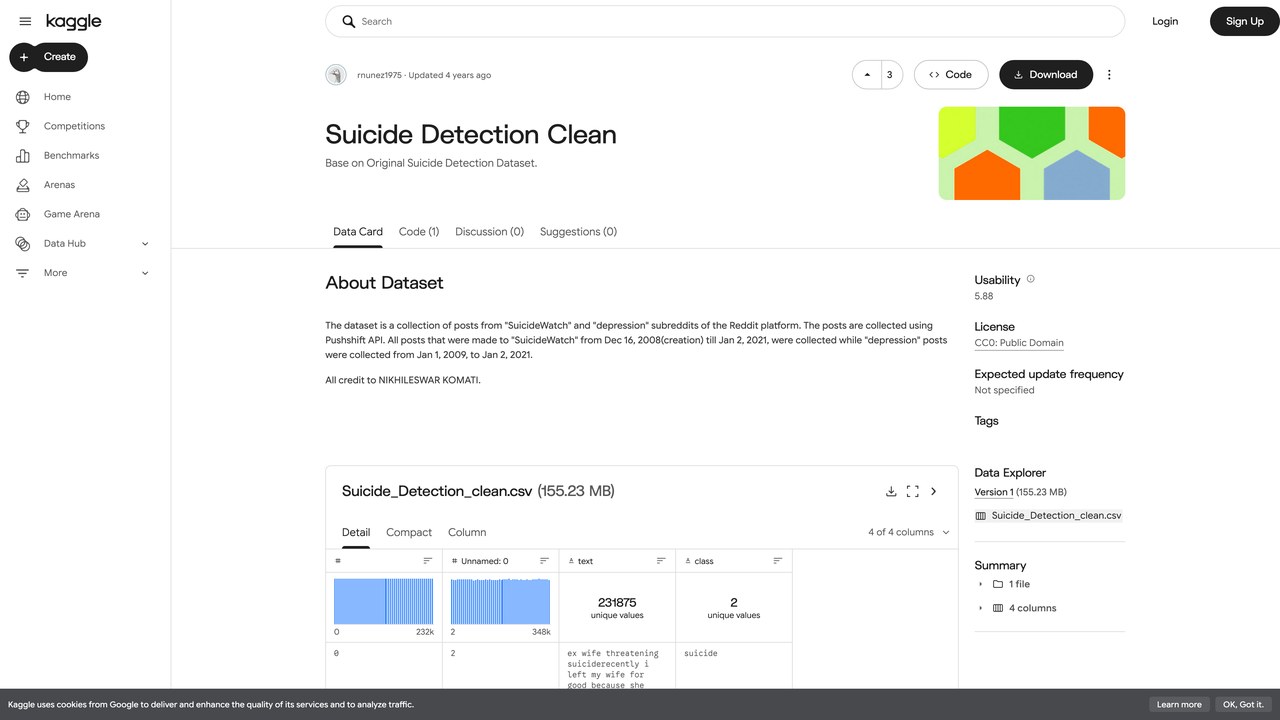This screenshot has width=1280, height=720.
Task: Click the Download button
Action: (x=1046, y=75)
